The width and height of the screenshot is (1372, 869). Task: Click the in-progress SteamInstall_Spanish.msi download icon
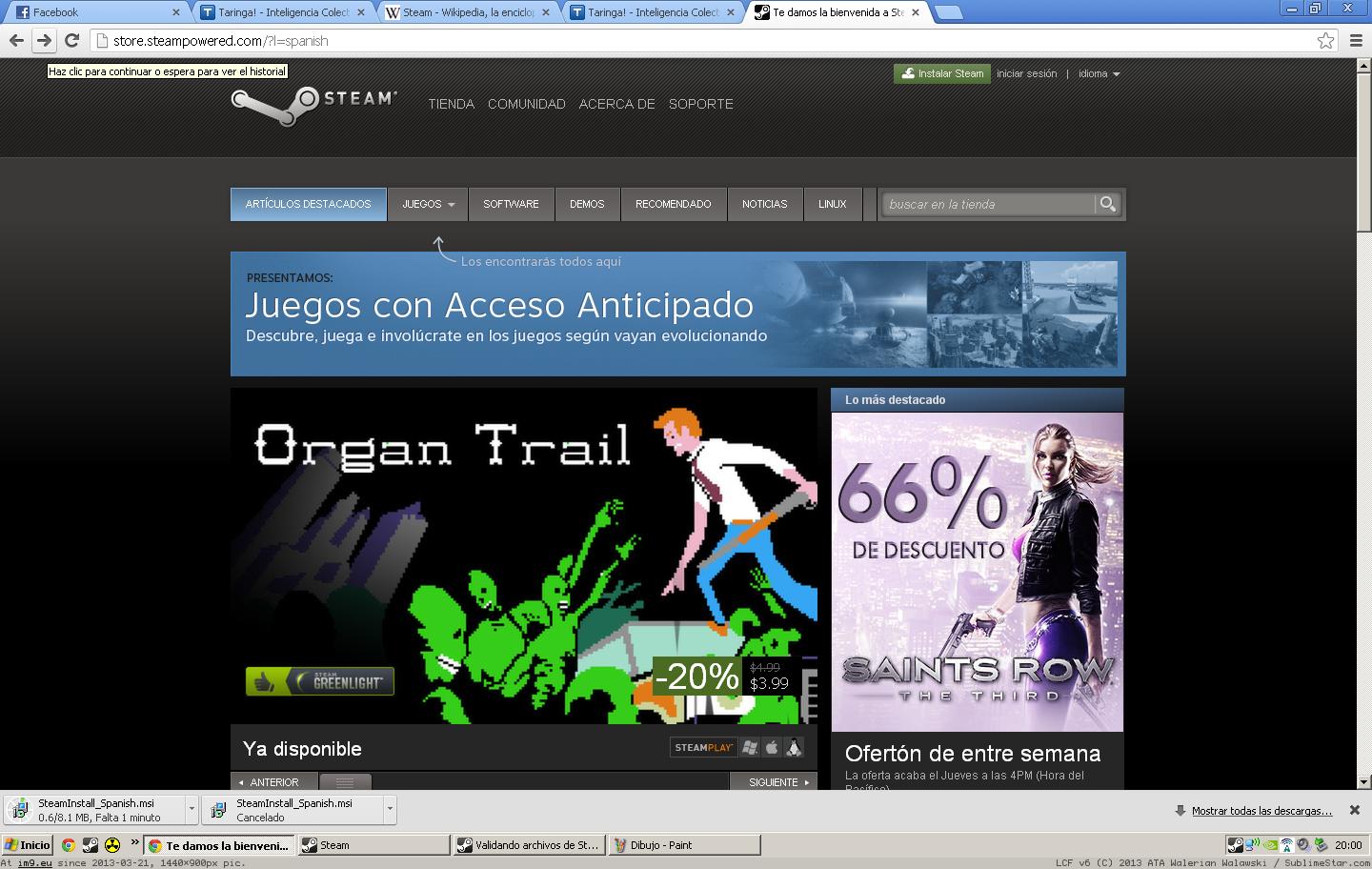20,810
